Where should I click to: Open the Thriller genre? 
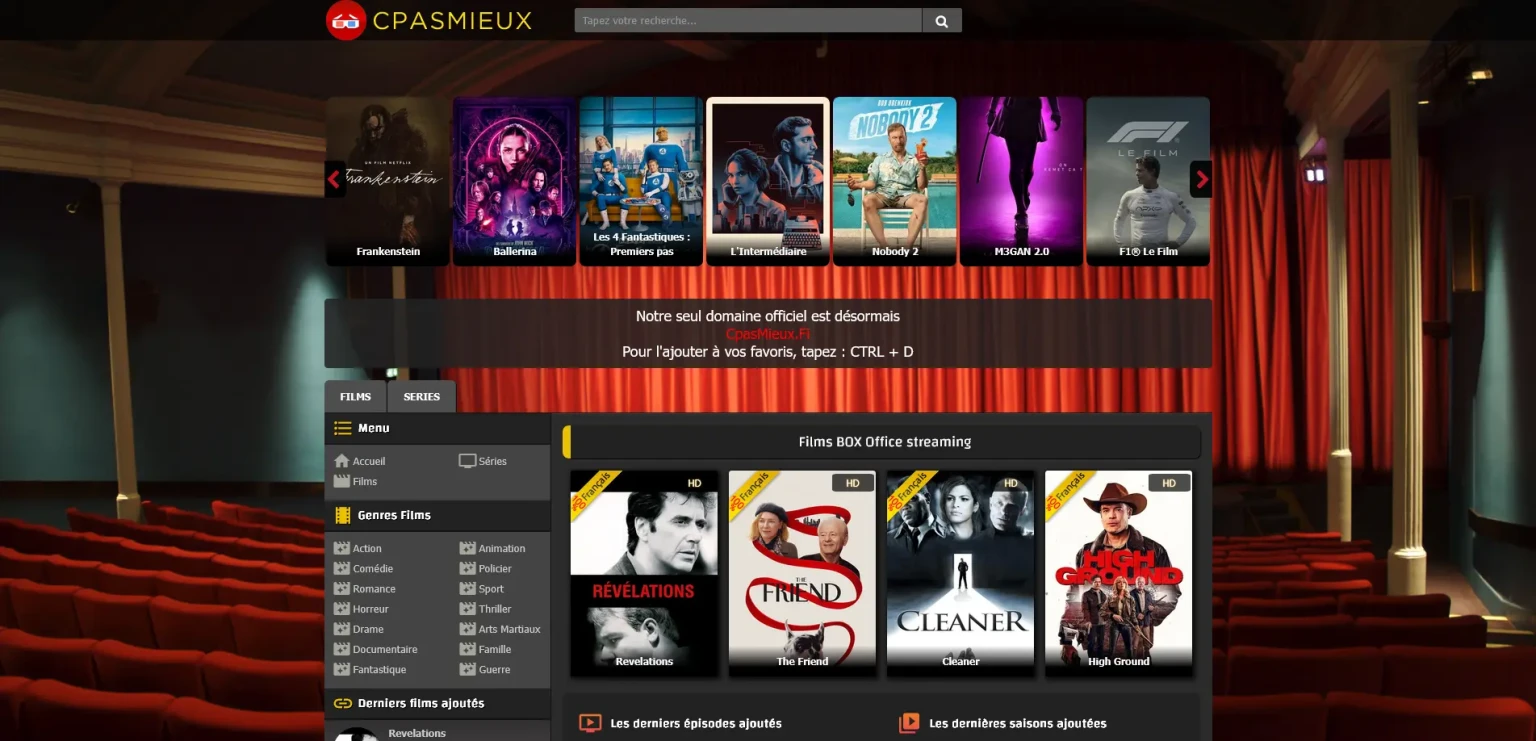(x=495, y=609)
